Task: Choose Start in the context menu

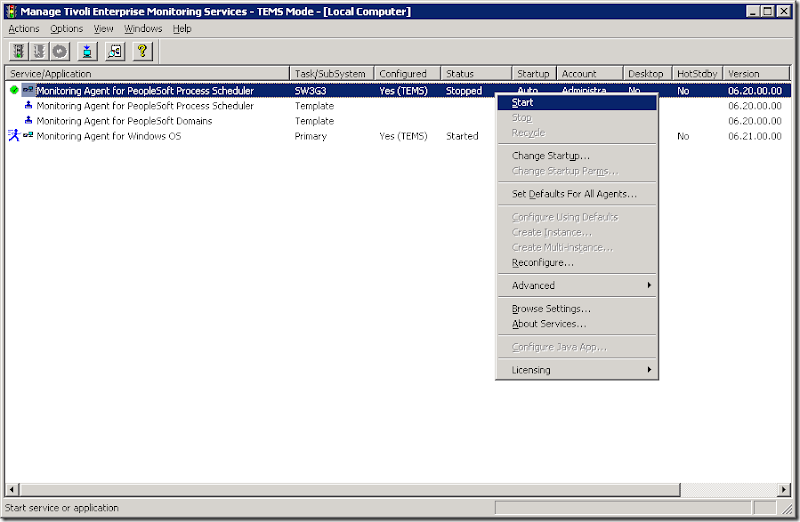Action: tap(577, 103)
